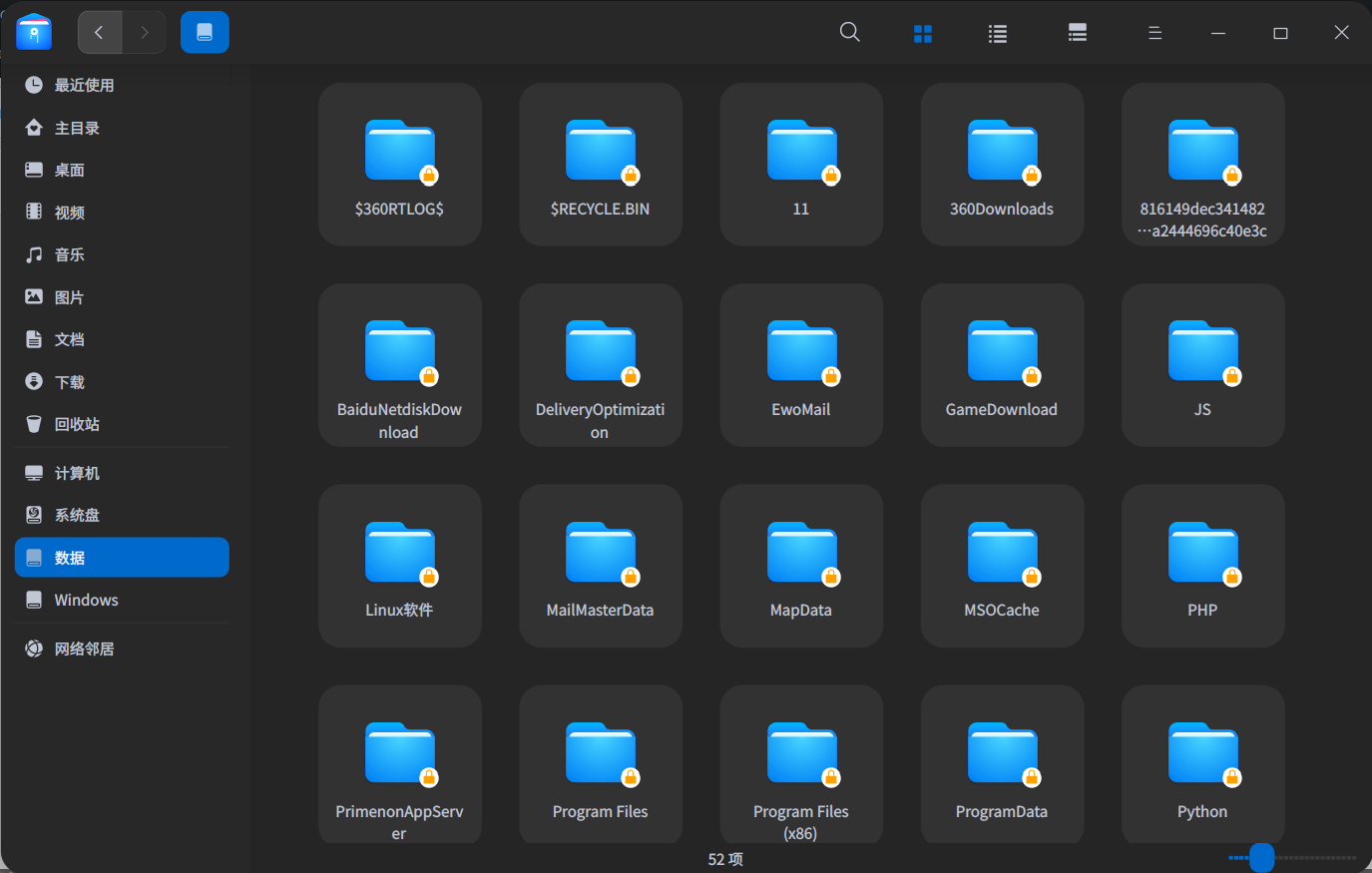Open 桌面 in sidebar
1372x873 pixels.
[x=122, y=170]
